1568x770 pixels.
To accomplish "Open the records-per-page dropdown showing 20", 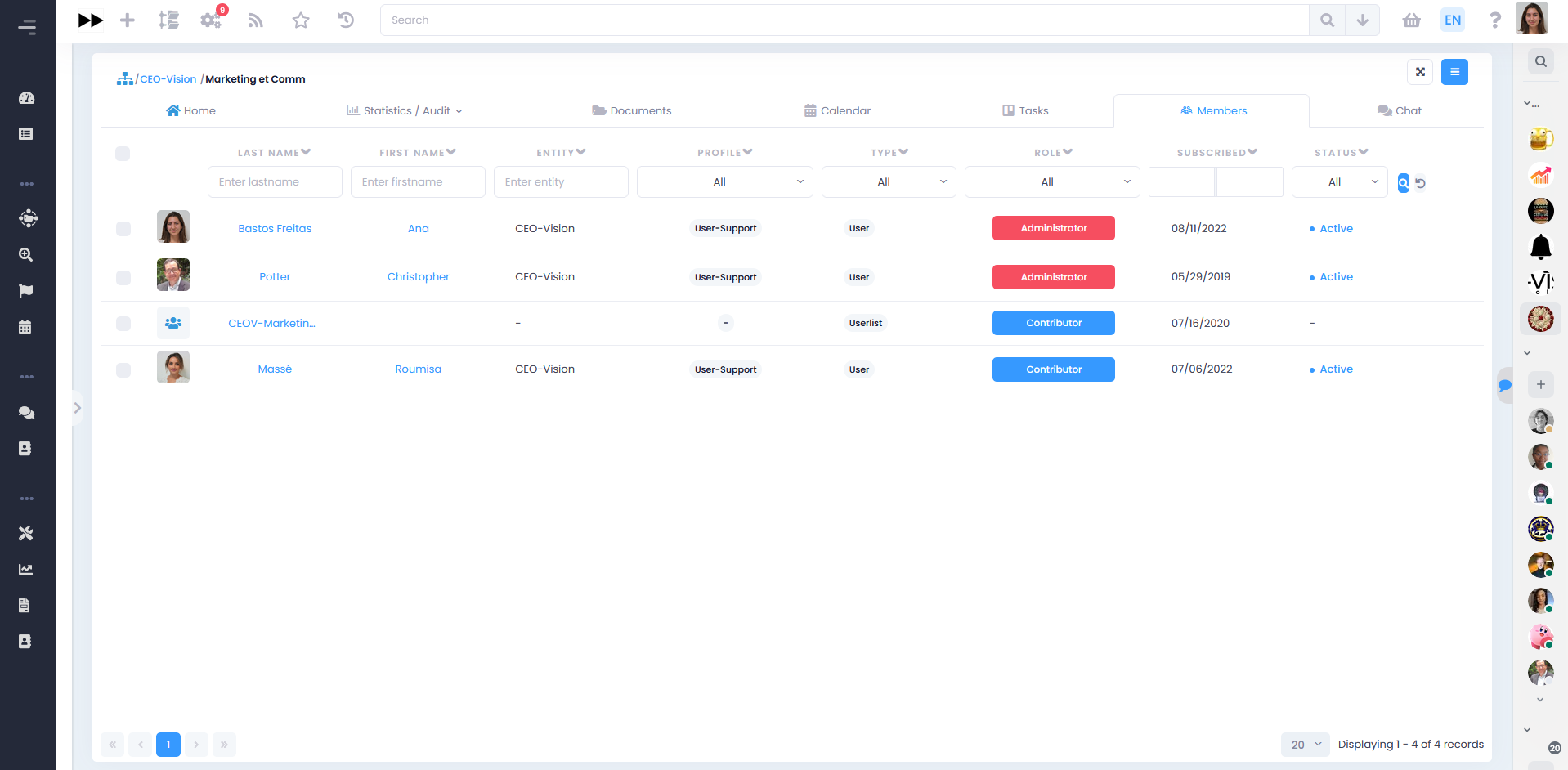I will 1304,745.
